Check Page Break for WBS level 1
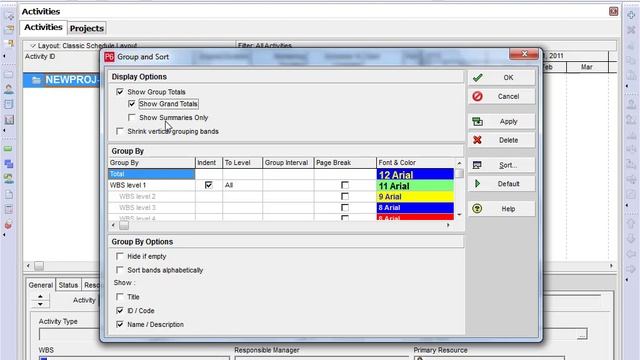640x360 pixels. pos(345,185)
